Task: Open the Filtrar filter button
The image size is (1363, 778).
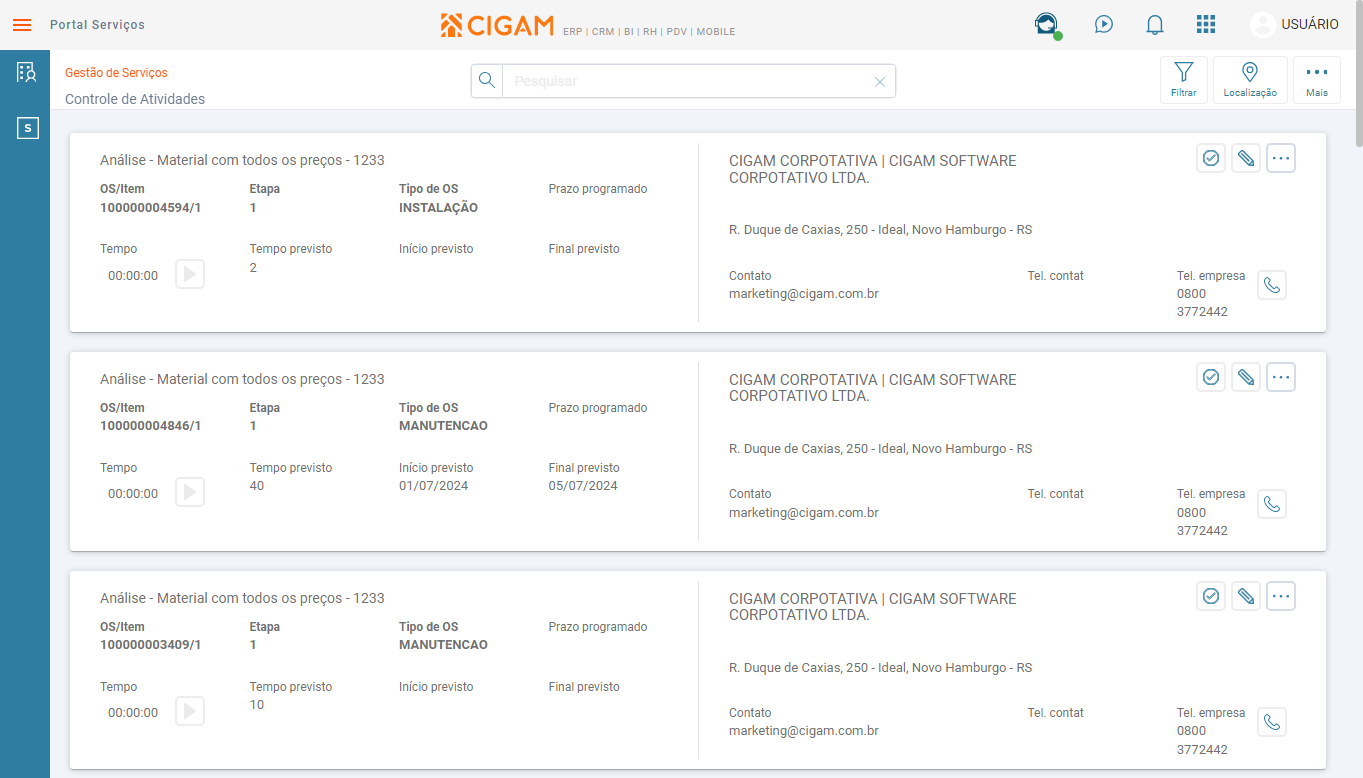Action: tap(1184, 80)
